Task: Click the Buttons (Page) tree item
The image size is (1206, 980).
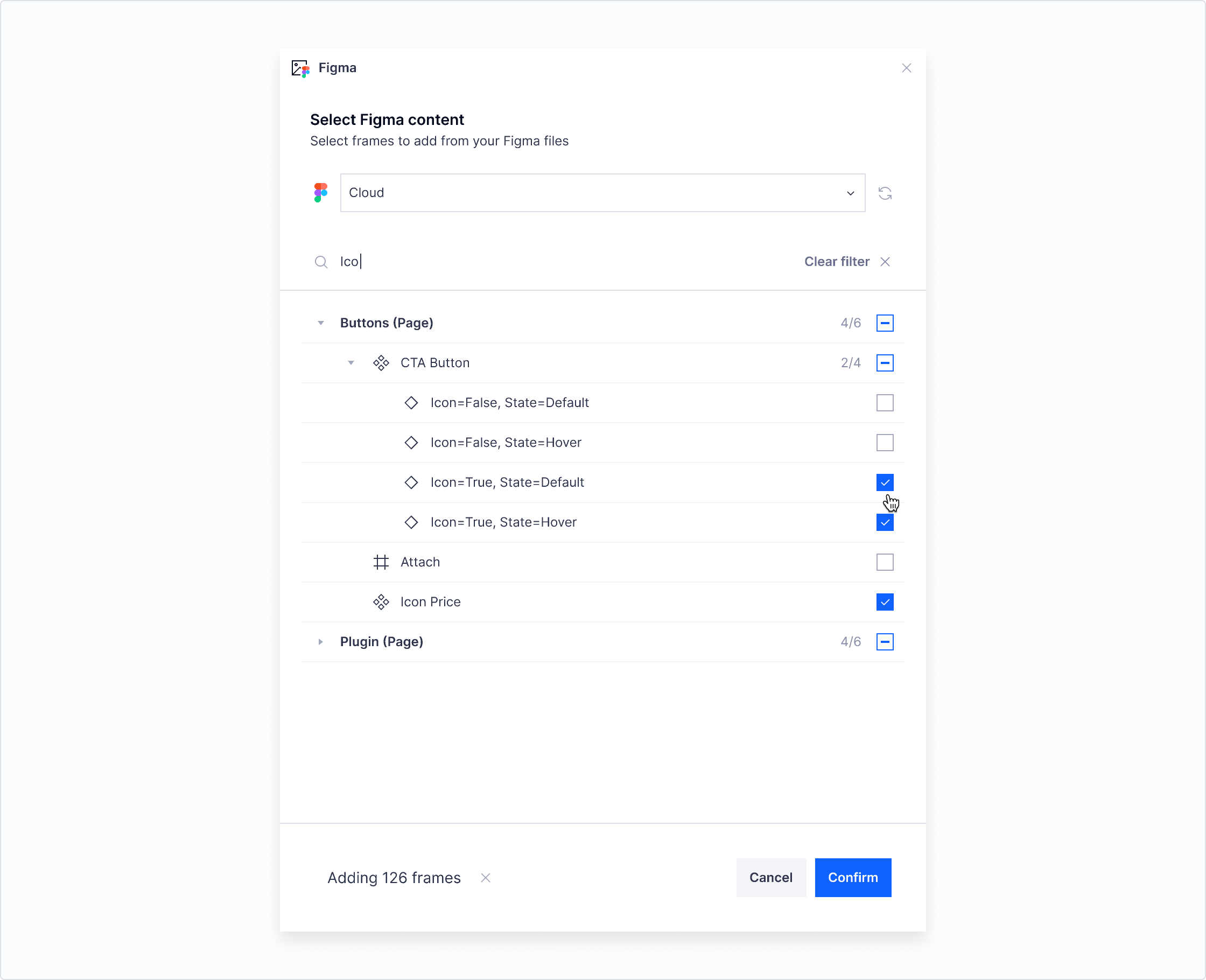Action: pos(388,322)
